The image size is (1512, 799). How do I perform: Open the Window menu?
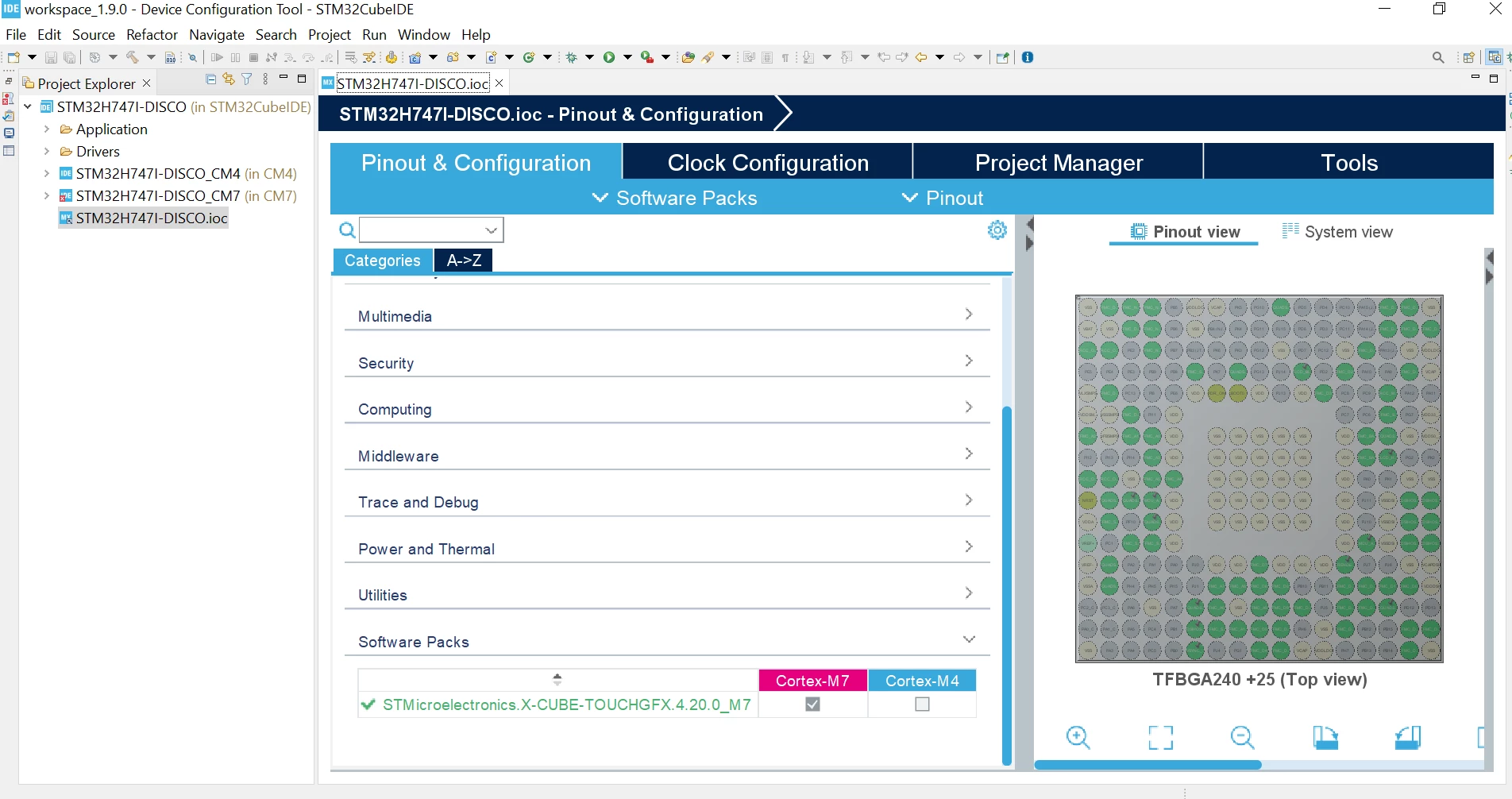424,35
